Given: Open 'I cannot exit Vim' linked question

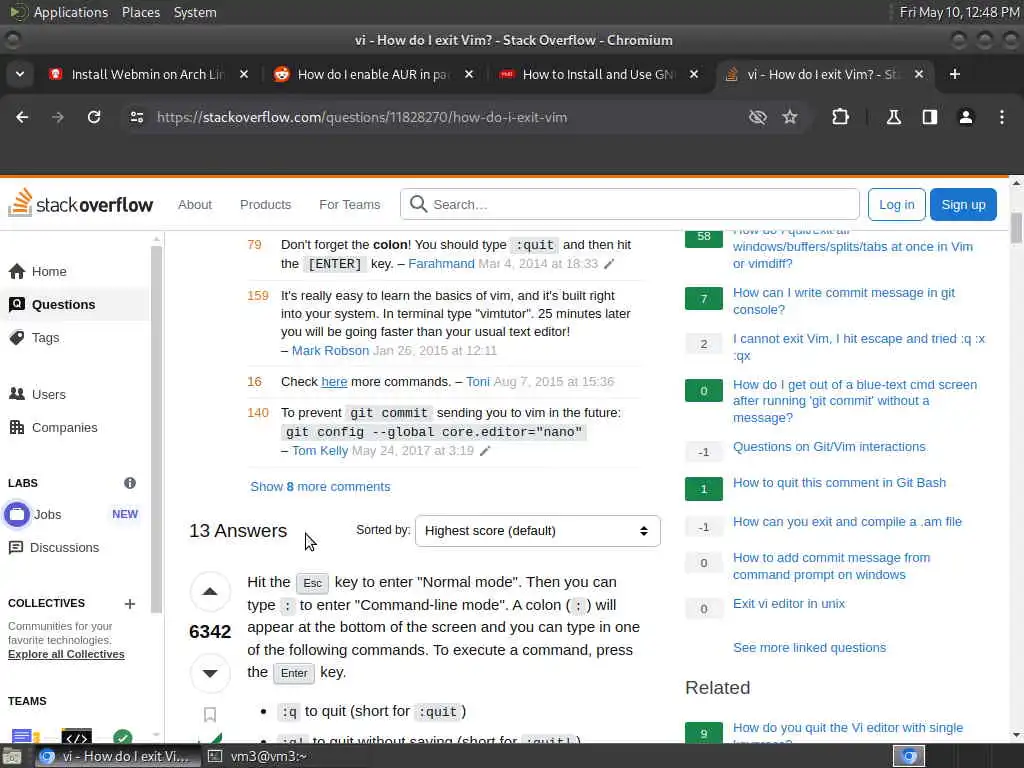Looking at the screenshot, I should tap(858, 347).
